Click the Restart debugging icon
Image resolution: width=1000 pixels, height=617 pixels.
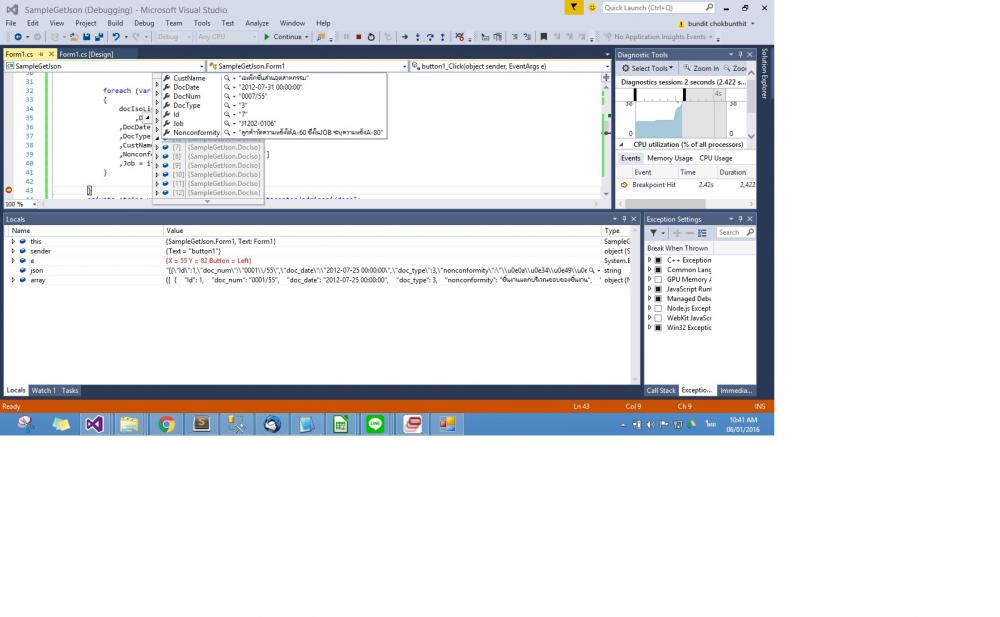[x=371, y=37]
